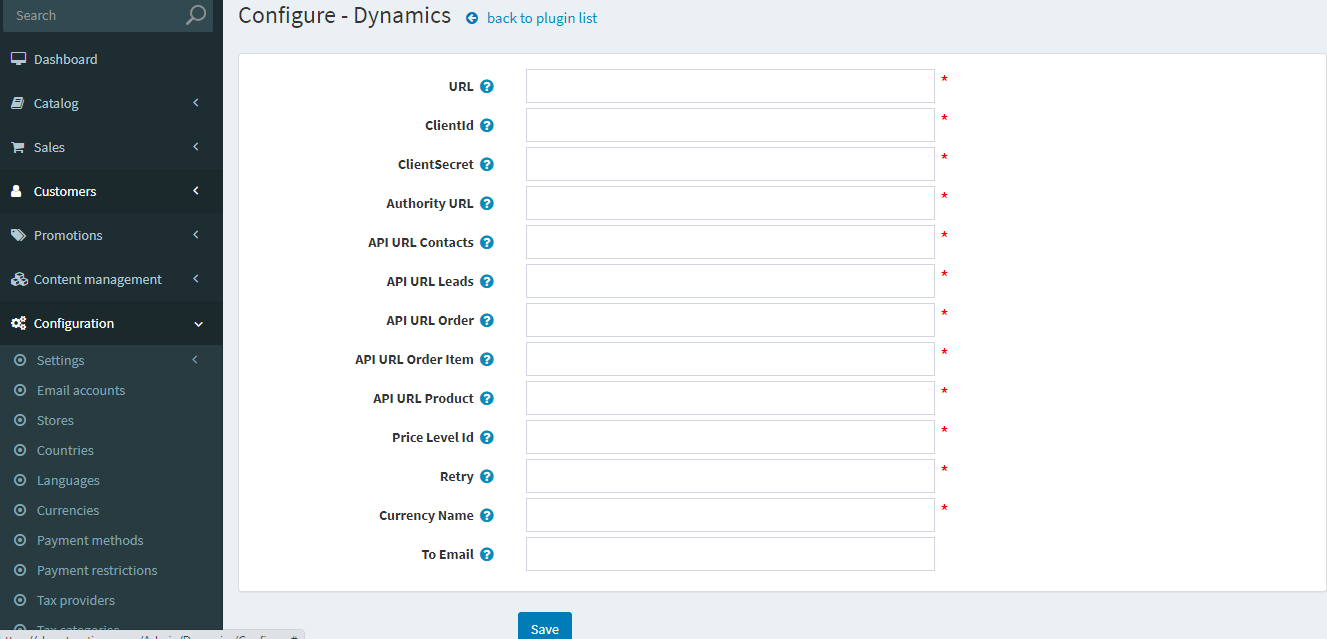
Task: Click the Dashboard monitor icon
Action: (18, 59)
